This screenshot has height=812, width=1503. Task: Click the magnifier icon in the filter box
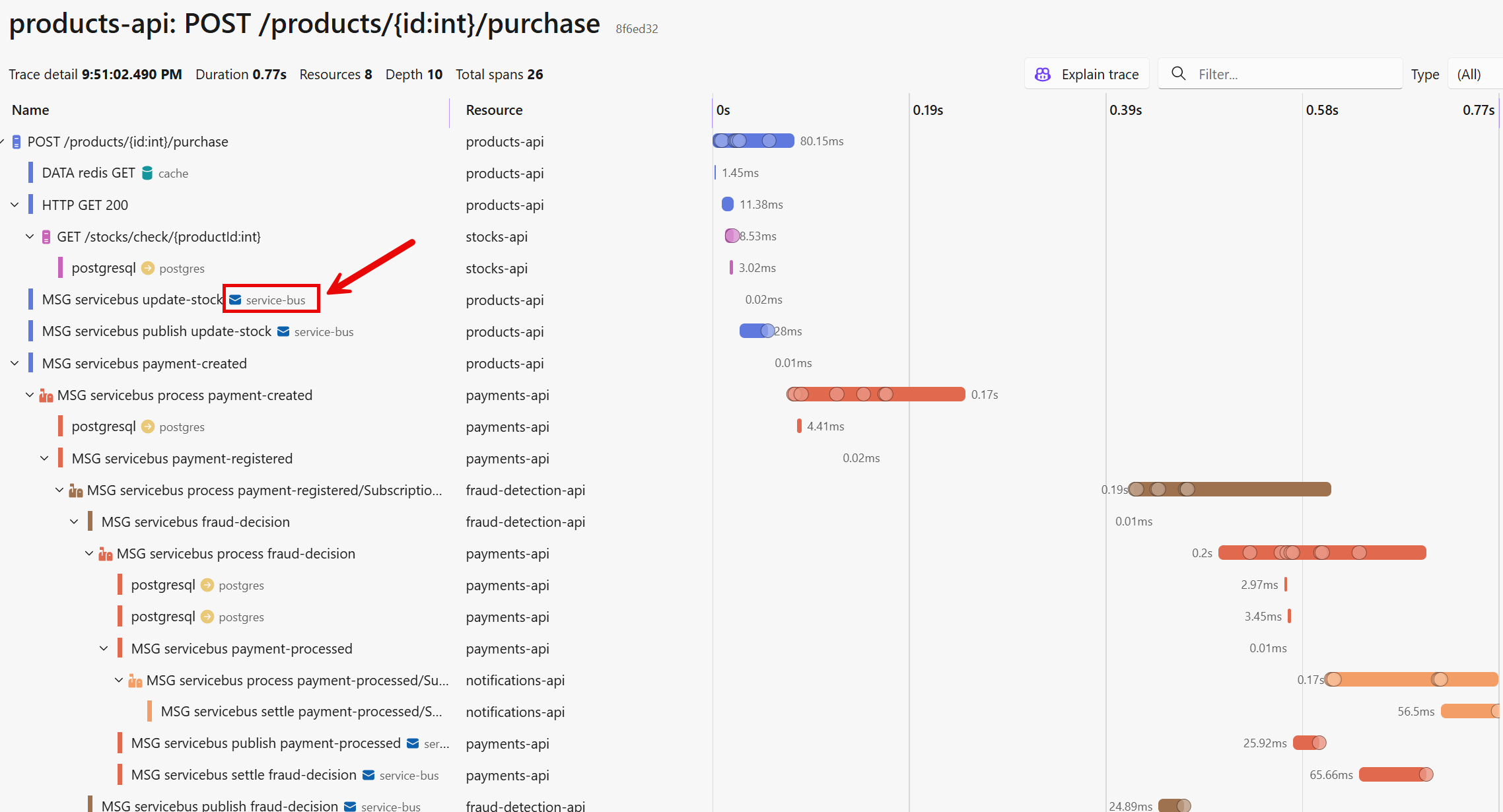pyautogui.click(x=1178, y=74)
